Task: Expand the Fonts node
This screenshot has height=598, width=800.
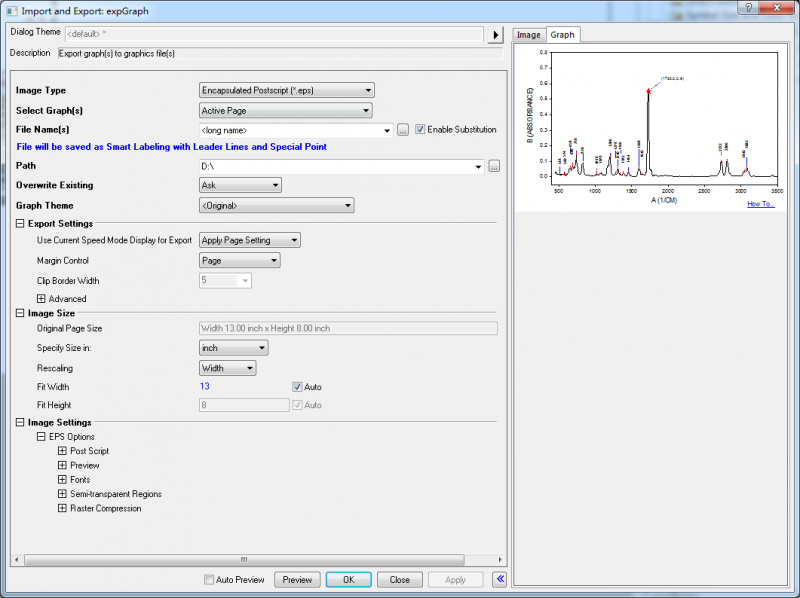Action: [62, 480]
